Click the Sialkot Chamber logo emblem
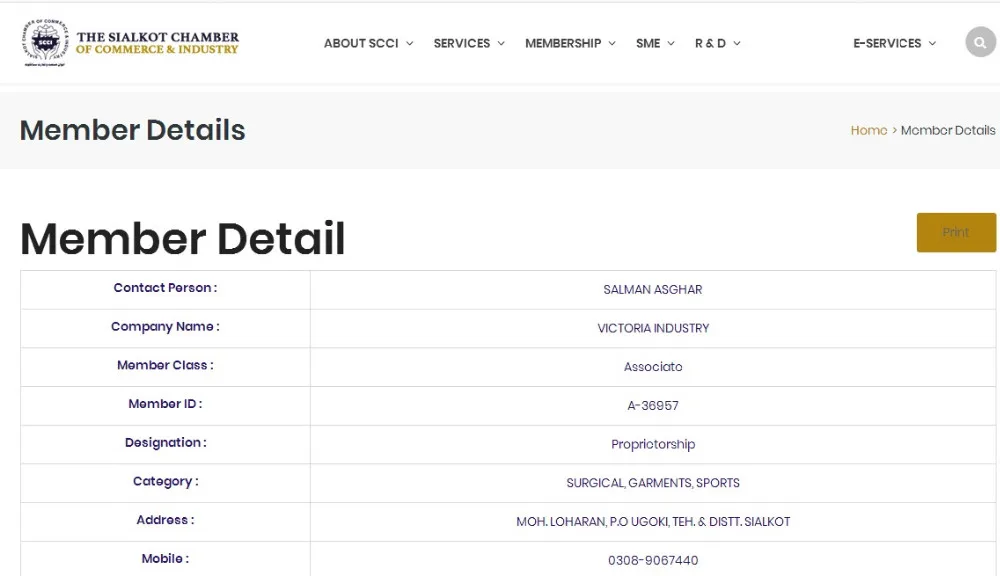This screenshot has height=576, width=1000. (x=44, y=42)
